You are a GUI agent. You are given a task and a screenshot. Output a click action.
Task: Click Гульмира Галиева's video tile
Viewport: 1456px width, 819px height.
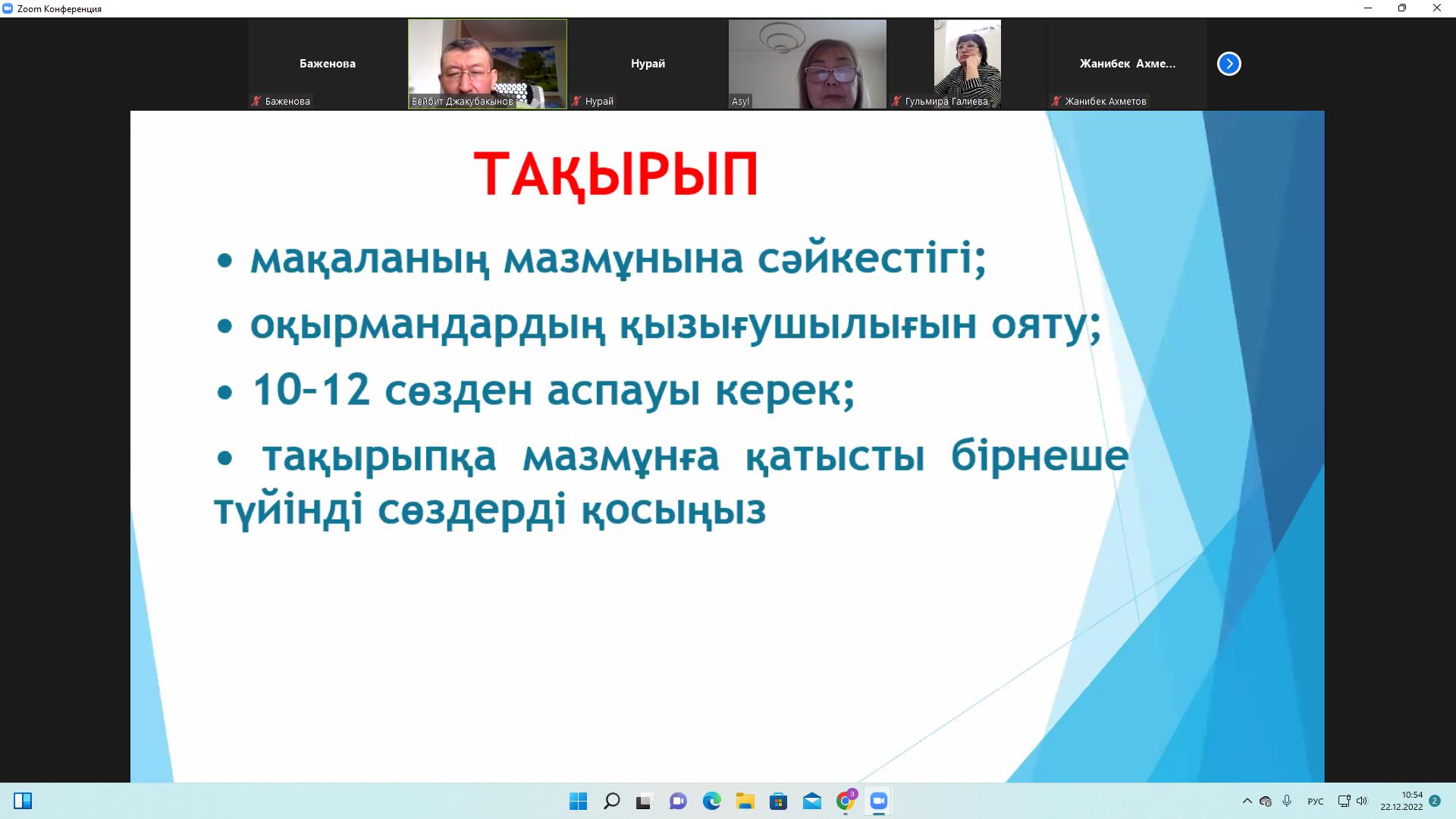pyautogui.click(x=967, y=64)
